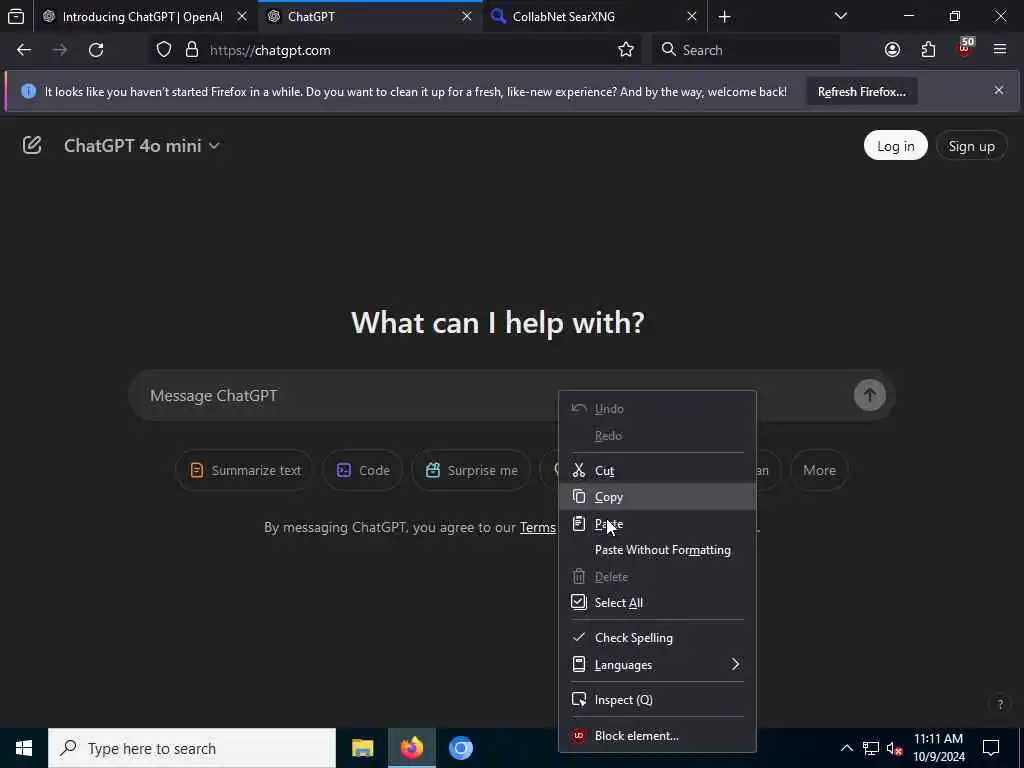Open the Firefox hamburger application menu

click(x=1000, y=50)
